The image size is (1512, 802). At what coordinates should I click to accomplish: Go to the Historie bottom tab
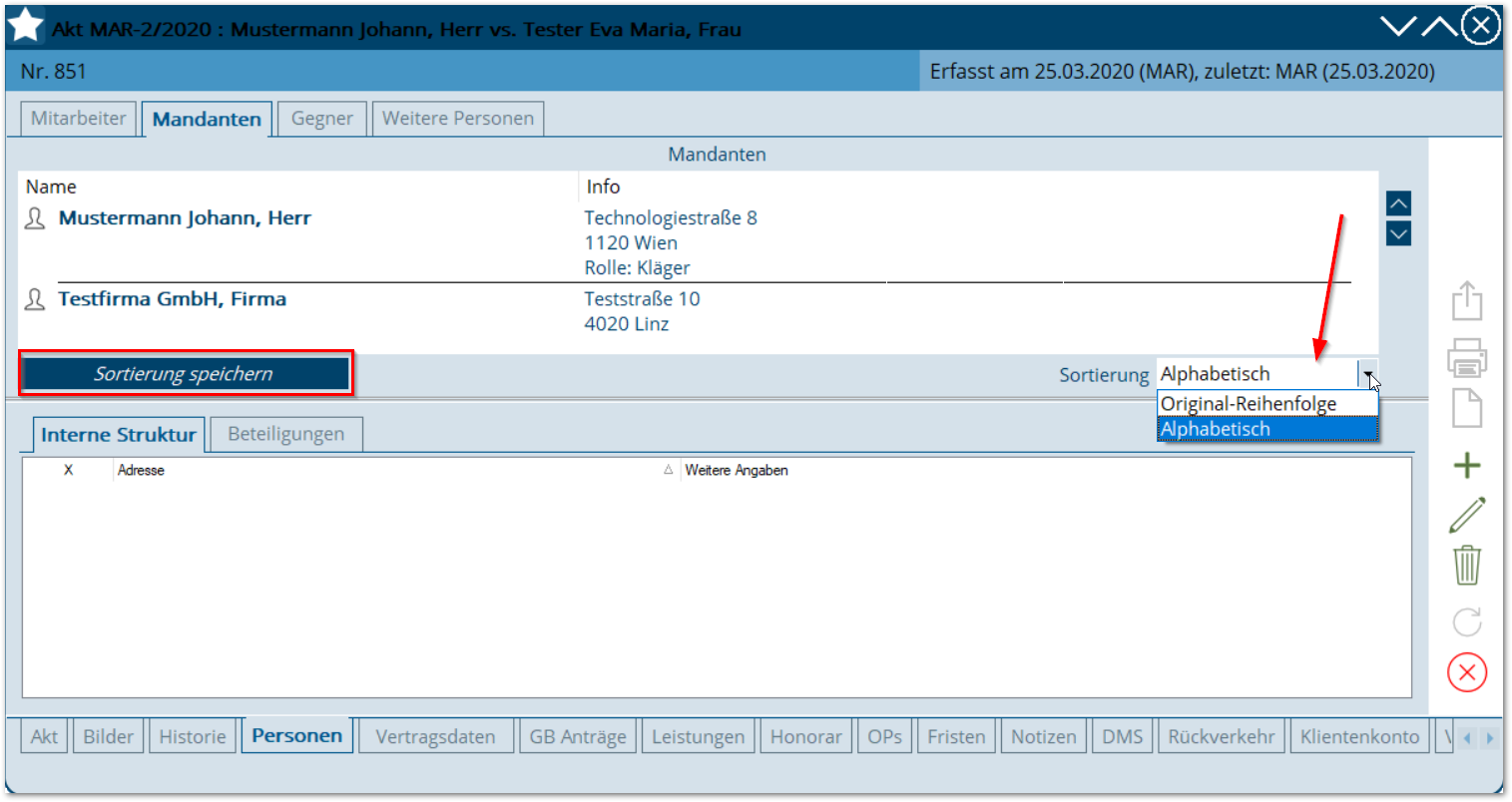coord(193,736)
